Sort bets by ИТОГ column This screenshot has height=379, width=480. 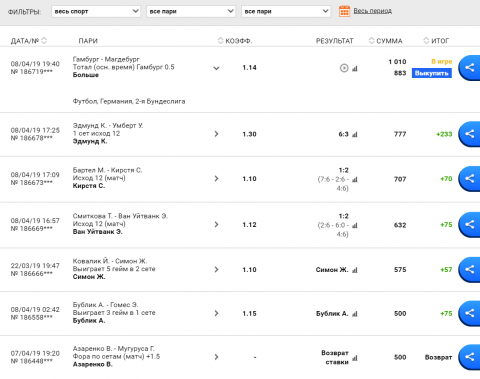(x=426, y=41)
